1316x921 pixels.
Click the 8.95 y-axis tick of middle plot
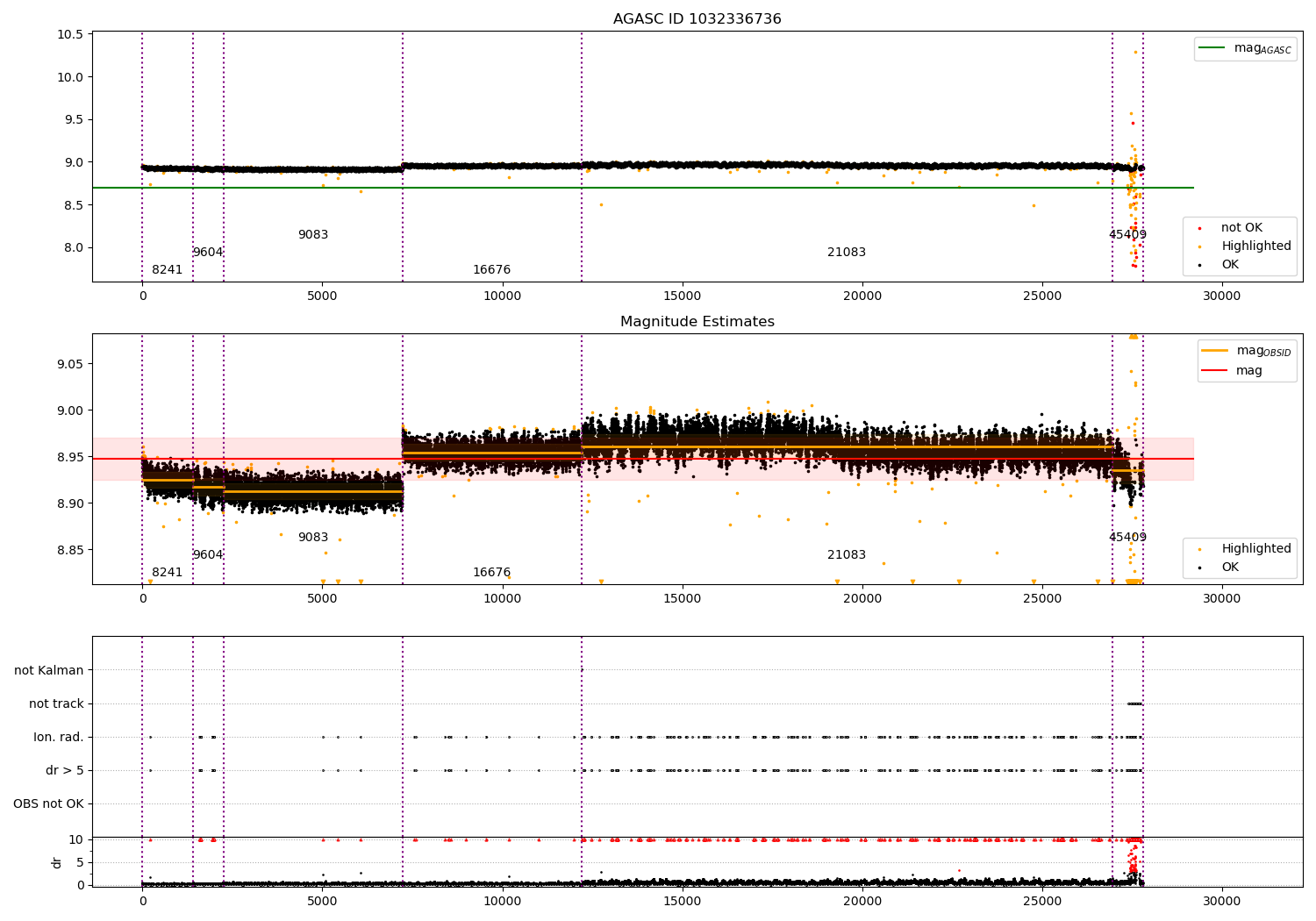click(71, 457)
